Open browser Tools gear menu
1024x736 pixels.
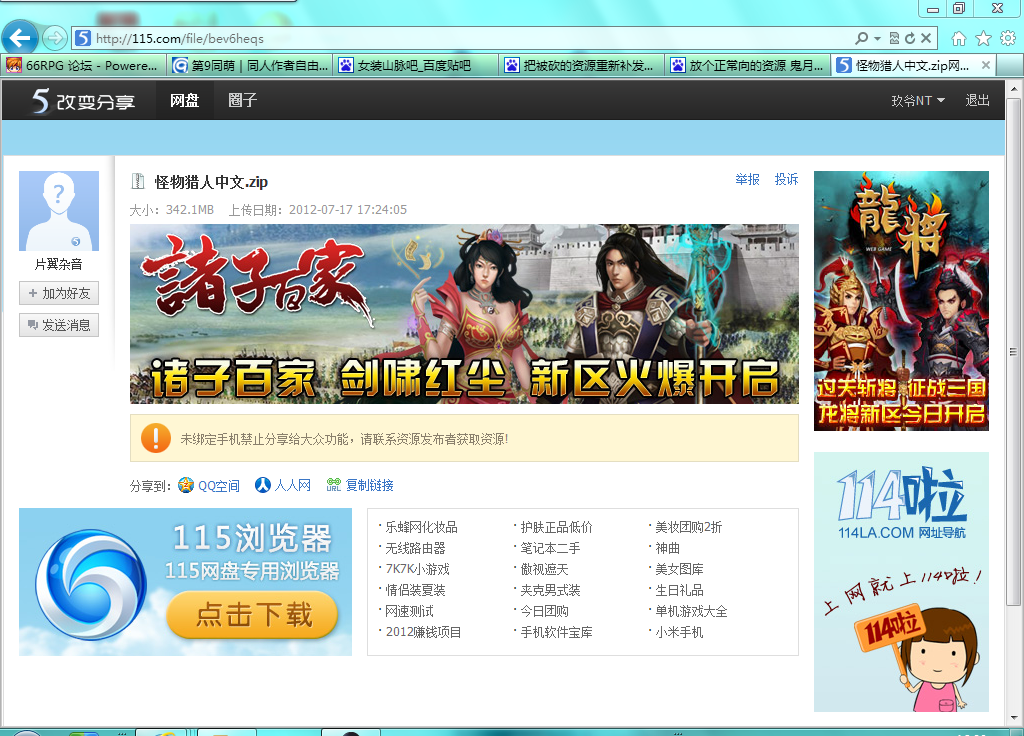(x=1008, y=39)
